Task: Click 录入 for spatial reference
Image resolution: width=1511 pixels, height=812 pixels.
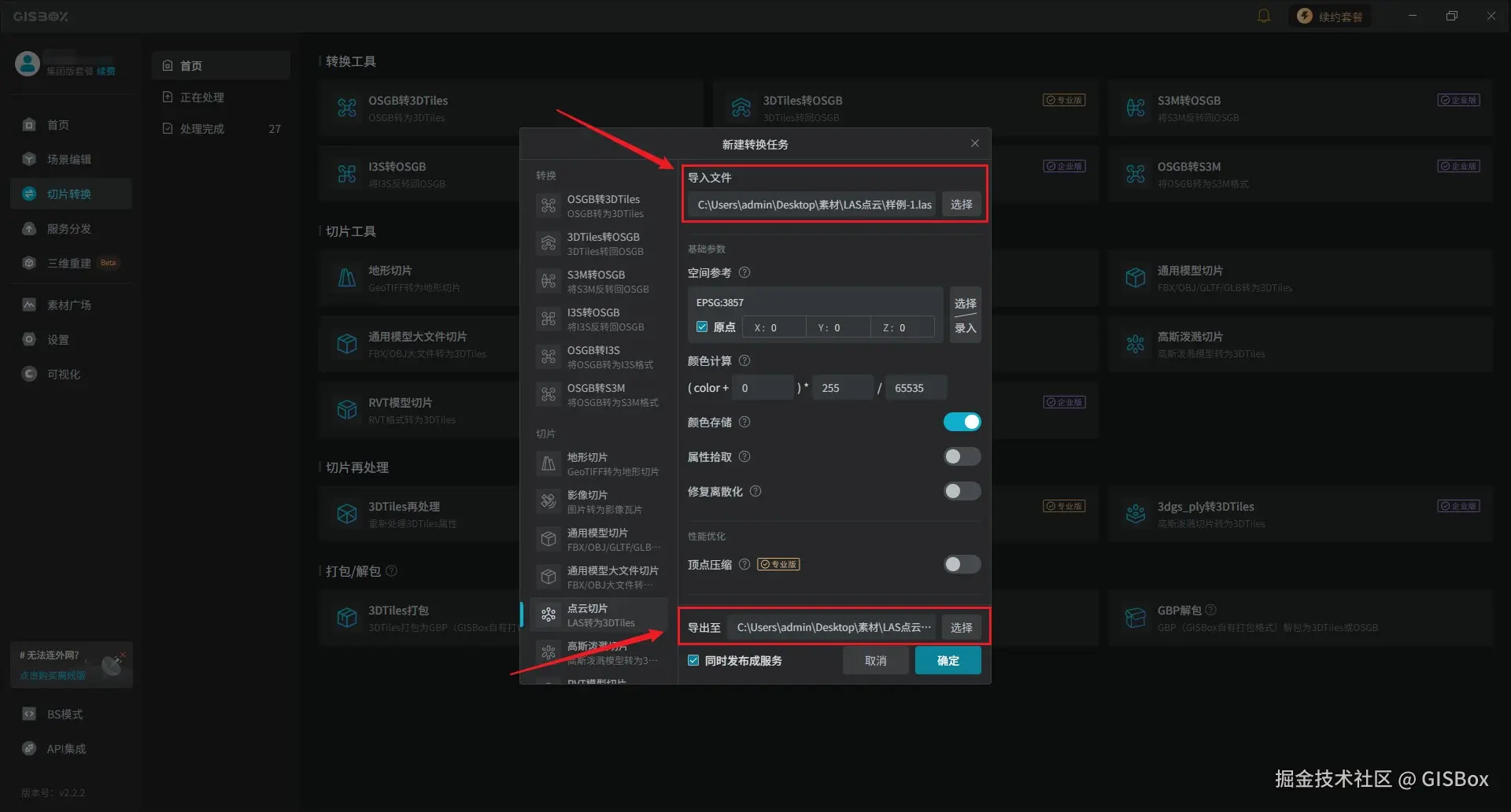Action: click(x=965, y=328)
